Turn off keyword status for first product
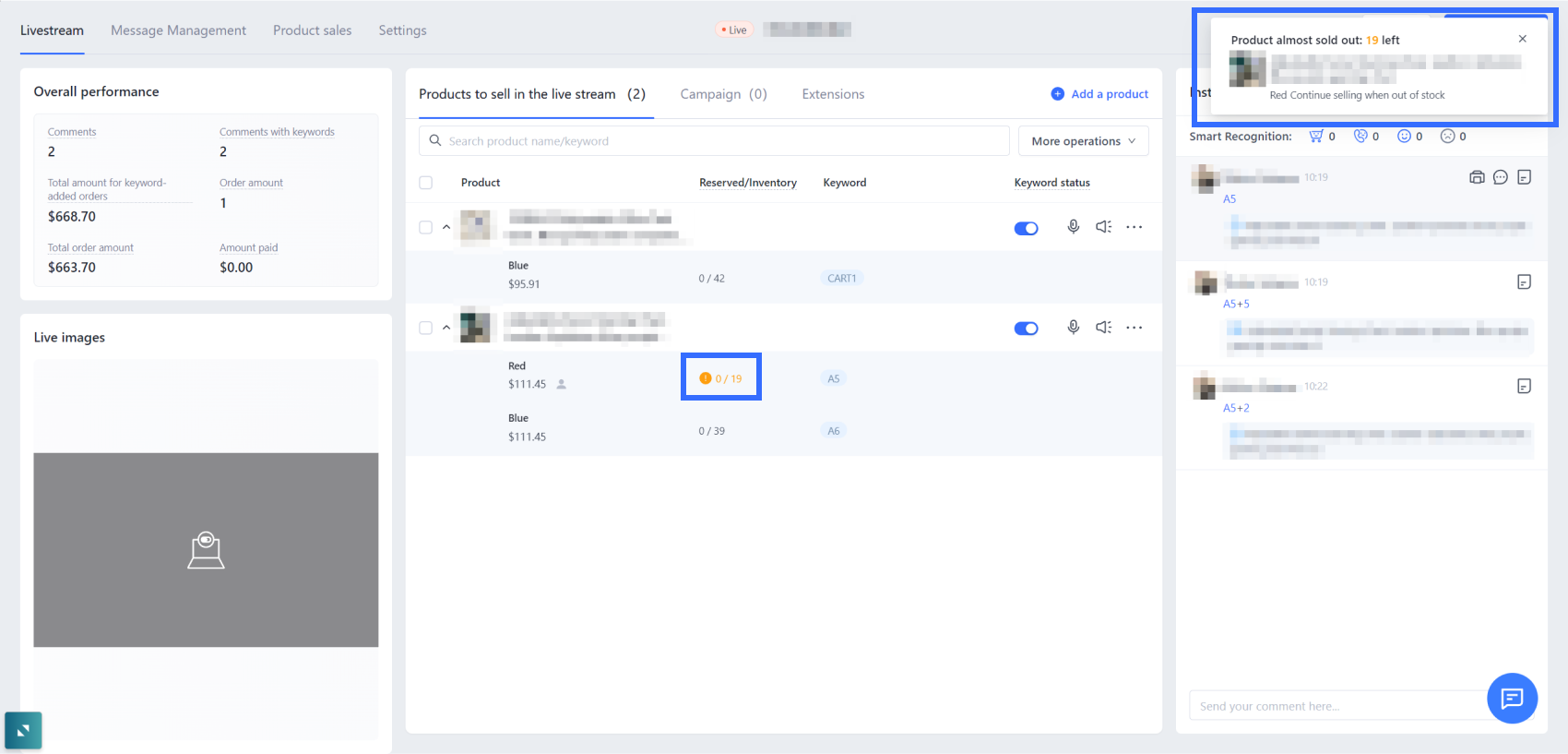 (x=1026, y=229)
